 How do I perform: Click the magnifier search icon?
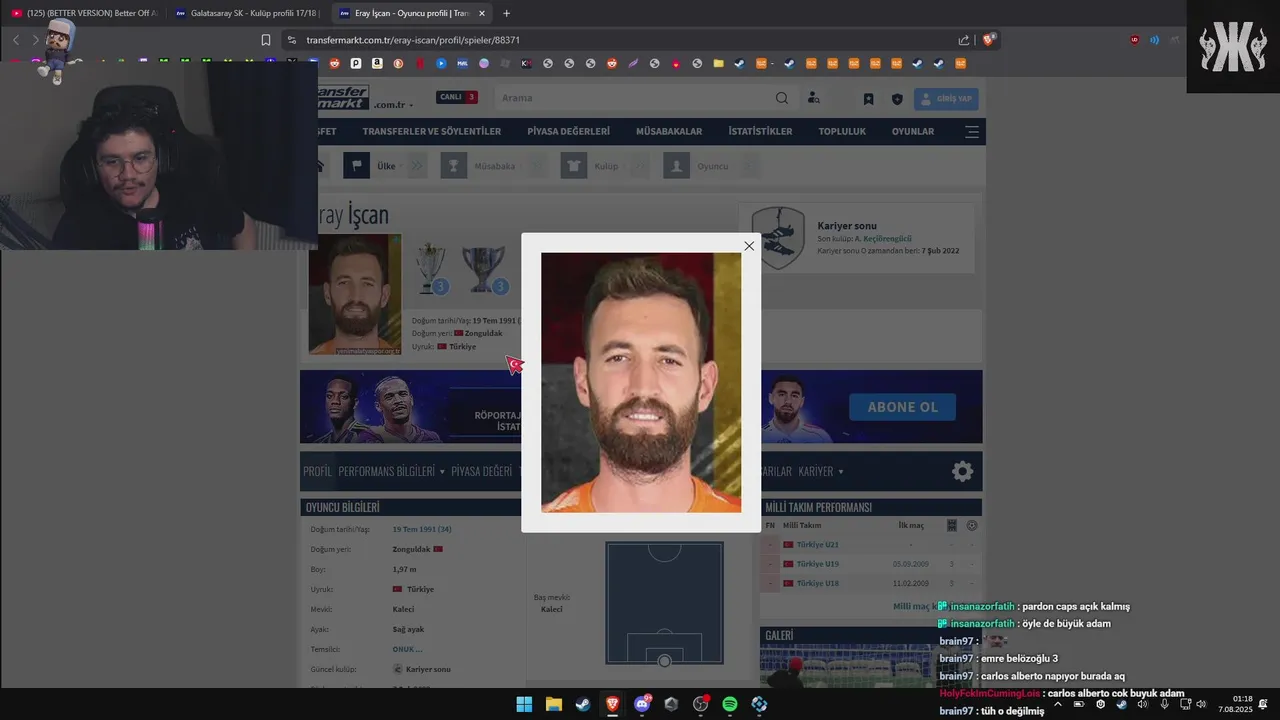782,98
